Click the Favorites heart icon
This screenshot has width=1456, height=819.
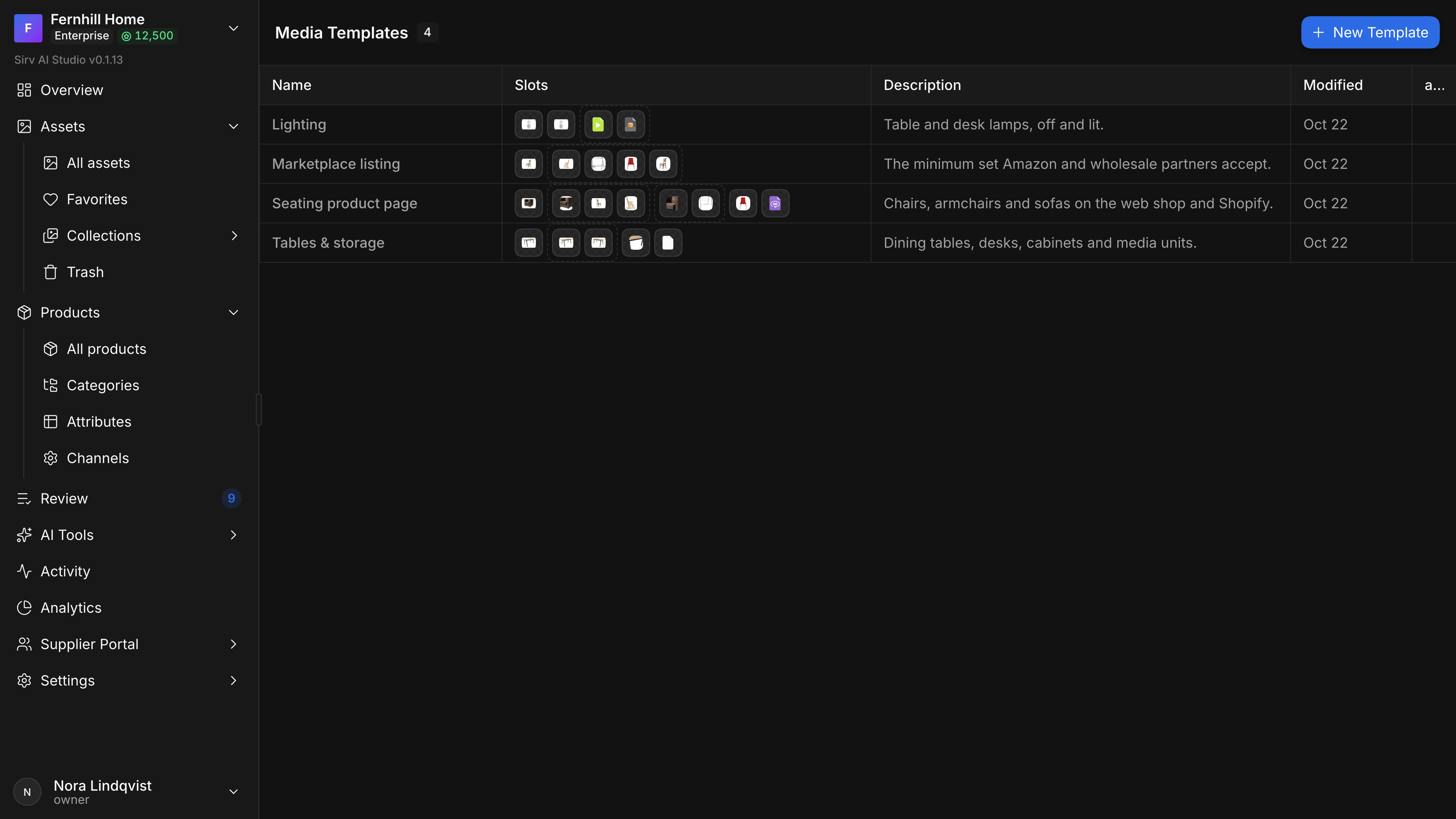(50, 200)
